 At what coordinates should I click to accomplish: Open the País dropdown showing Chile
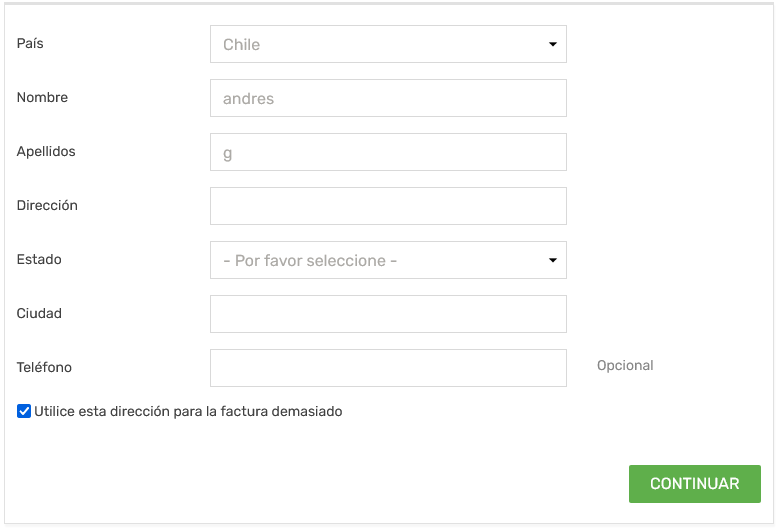point(388,44)
